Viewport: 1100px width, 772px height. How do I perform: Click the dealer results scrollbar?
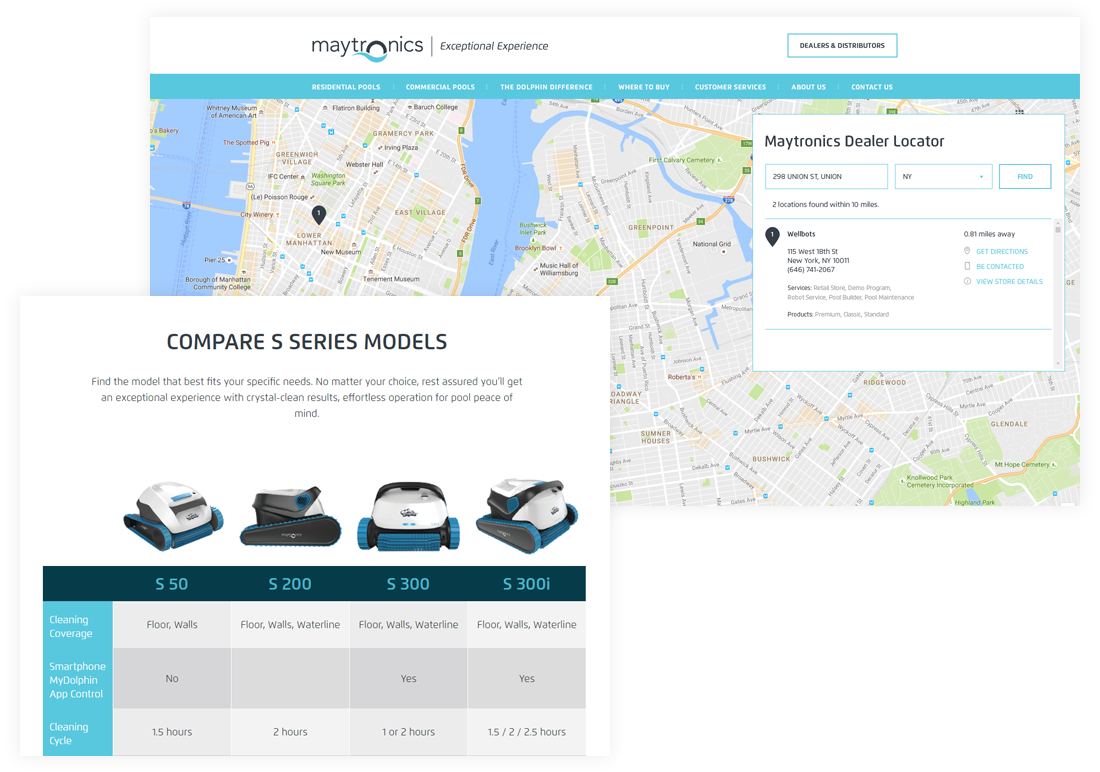(1057, 293)
